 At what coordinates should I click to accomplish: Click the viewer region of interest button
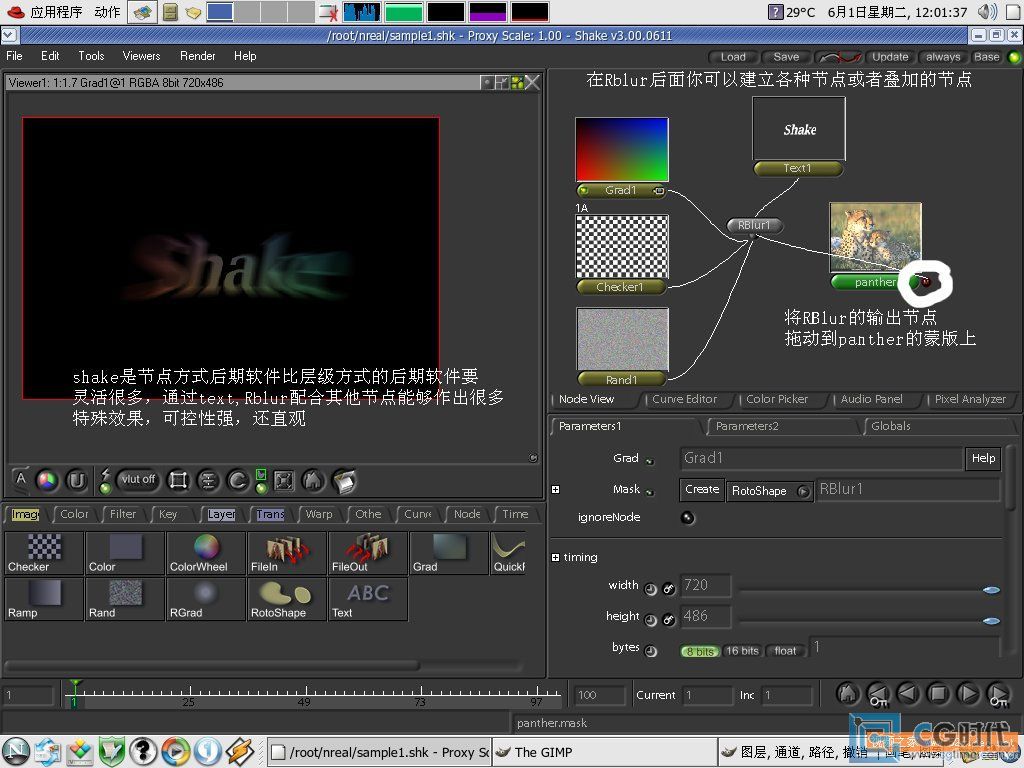178,481
